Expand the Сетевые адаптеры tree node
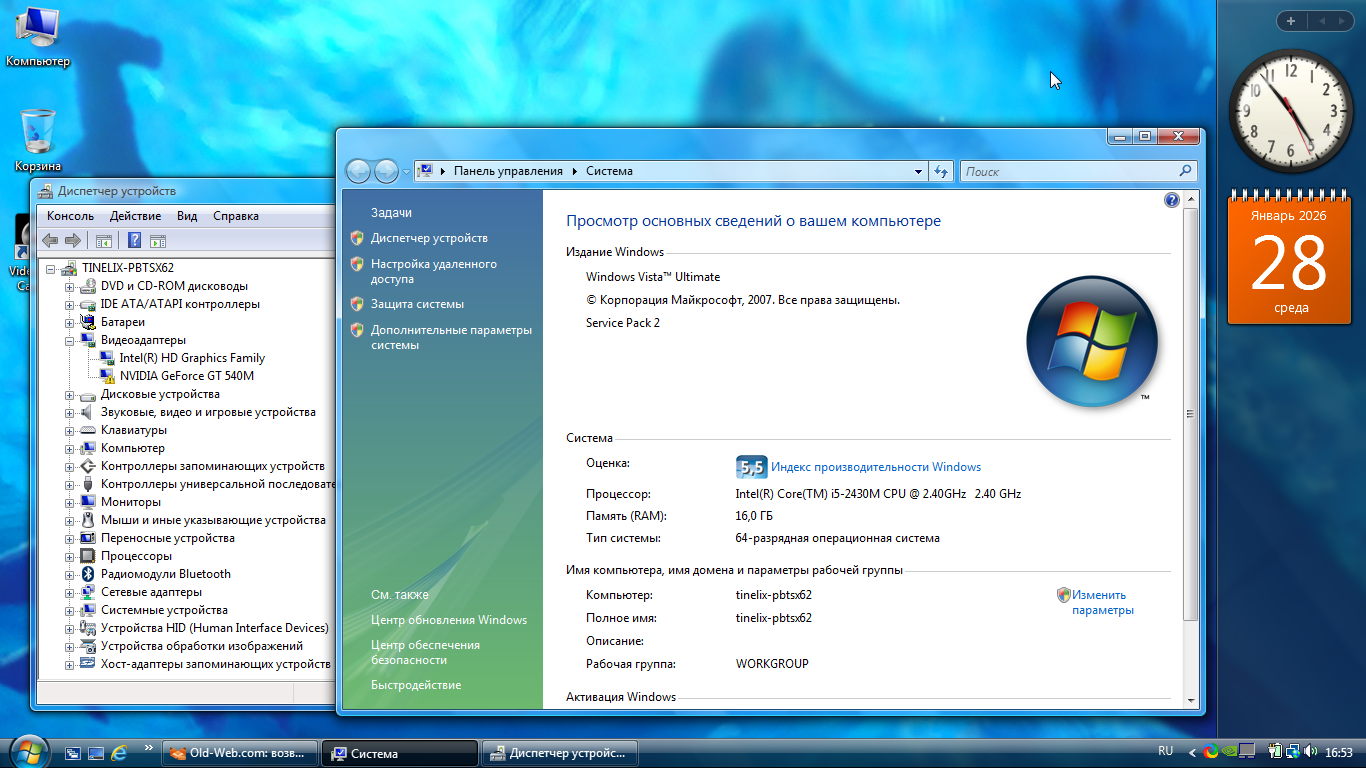This screenshot has width=1366, height=768. [70, 592]
